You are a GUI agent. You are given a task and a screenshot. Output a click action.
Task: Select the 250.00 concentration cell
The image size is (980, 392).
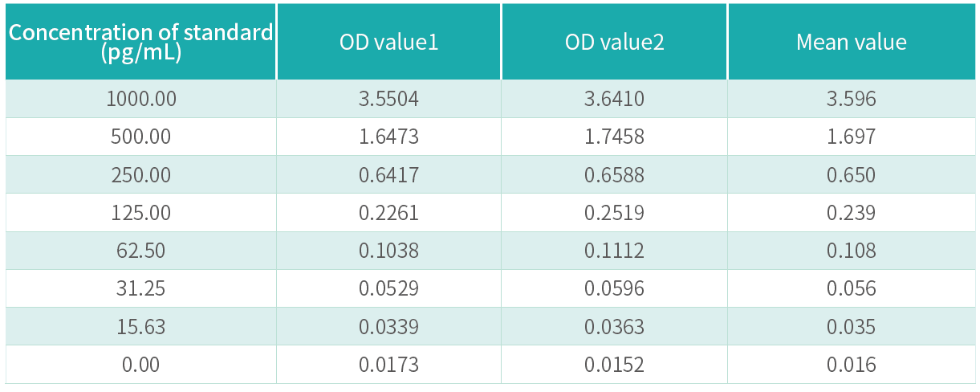pyautogui.click(x=141, y=175)
